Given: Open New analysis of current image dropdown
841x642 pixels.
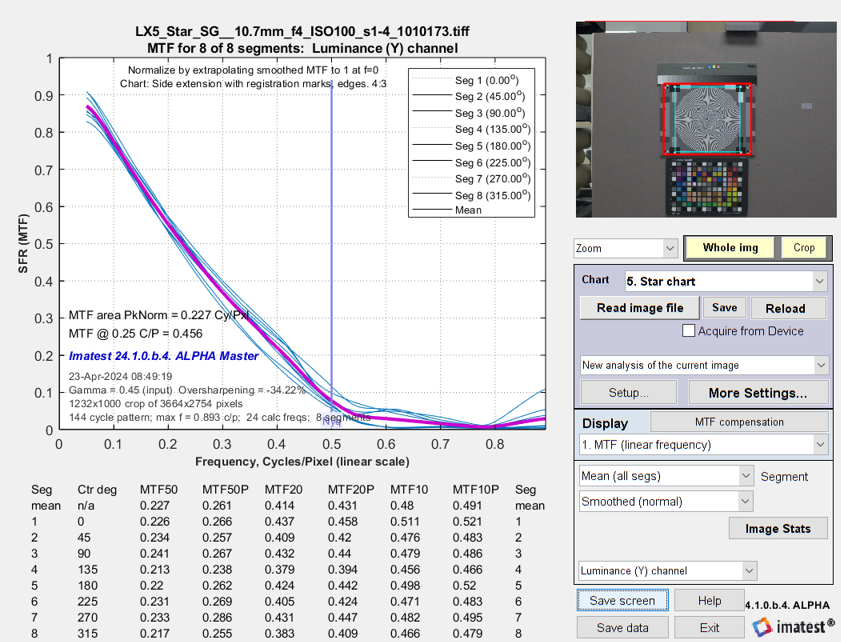Looking at the screenshot, I should click(x=704, y=365).
